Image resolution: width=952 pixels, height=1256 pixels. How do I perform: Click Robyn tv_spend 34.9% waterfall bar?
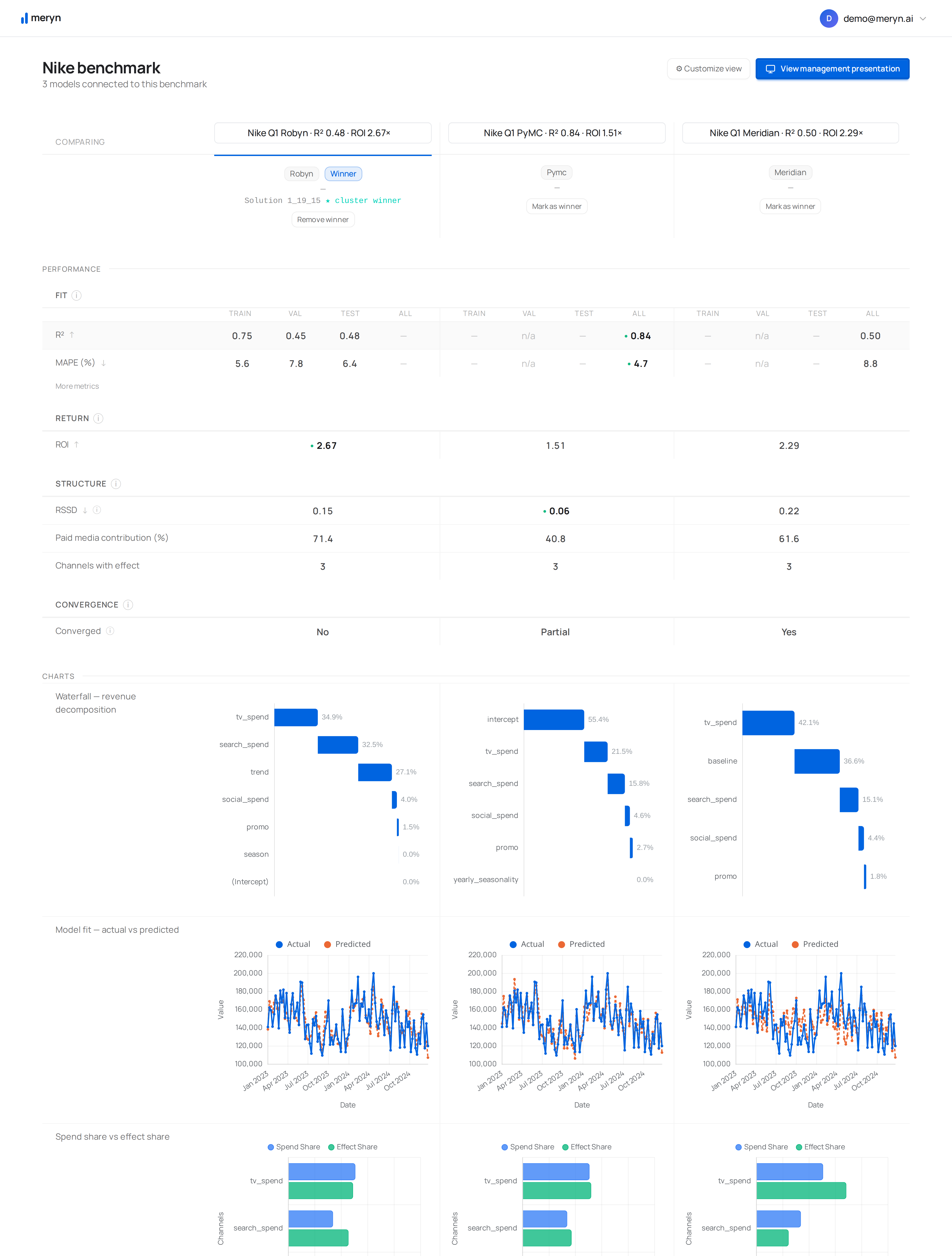[x=296, y=717]
